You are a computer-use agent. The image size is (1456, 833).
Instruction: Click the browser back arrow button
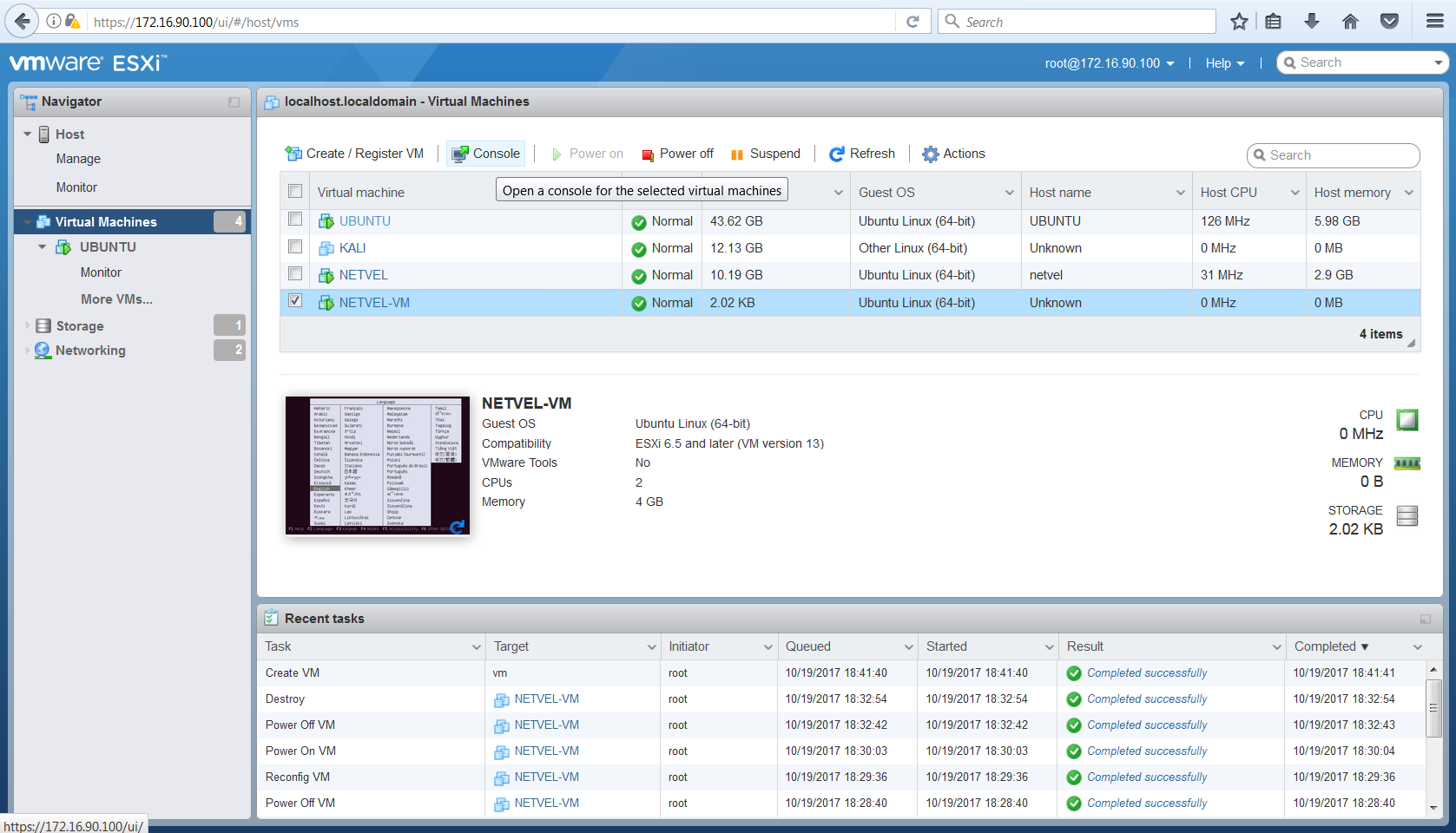(x=22, y=22)
